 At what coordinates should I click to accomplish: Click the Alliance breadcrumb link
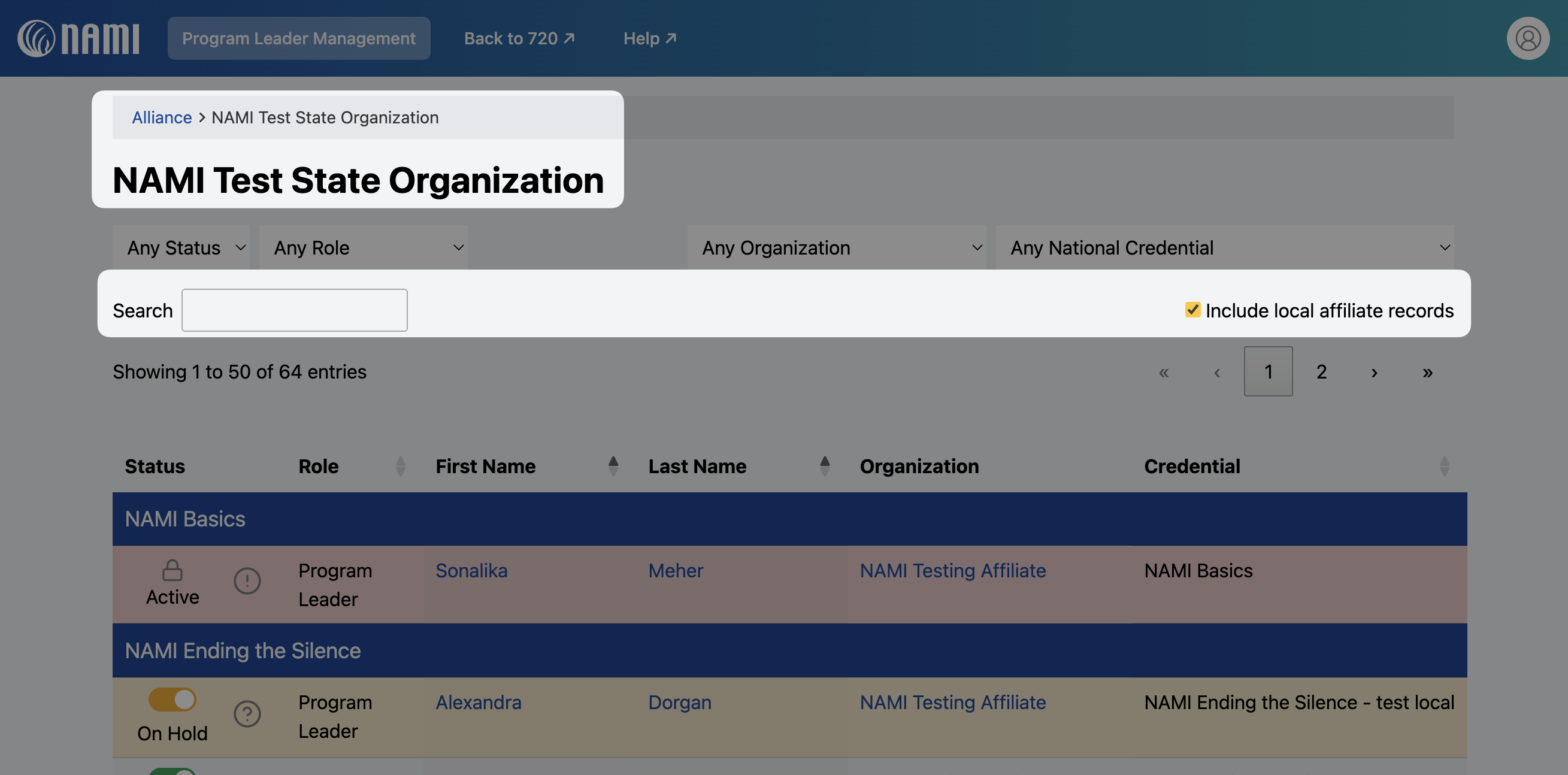[161, 117]
